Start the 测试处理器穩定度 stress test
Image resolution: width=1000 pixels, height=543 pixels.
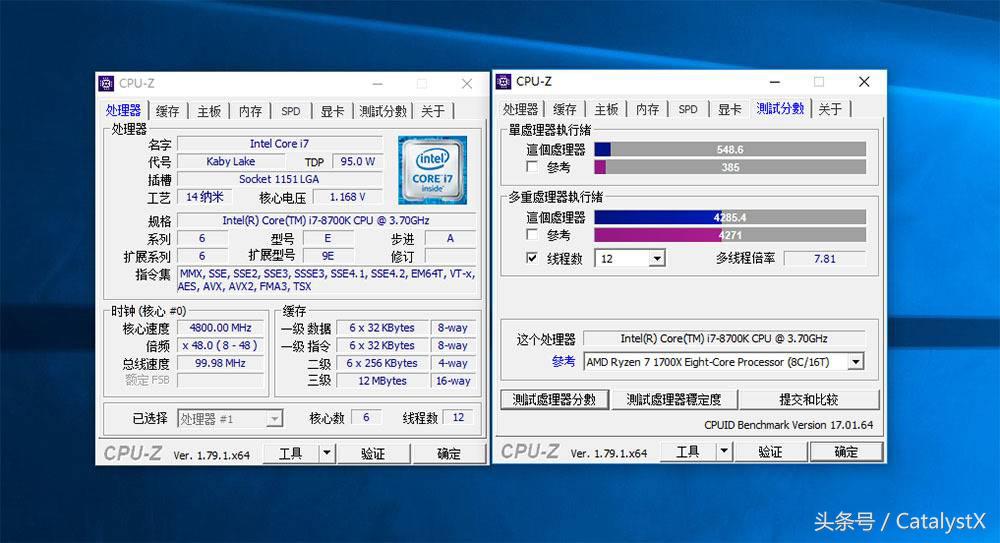673,399
